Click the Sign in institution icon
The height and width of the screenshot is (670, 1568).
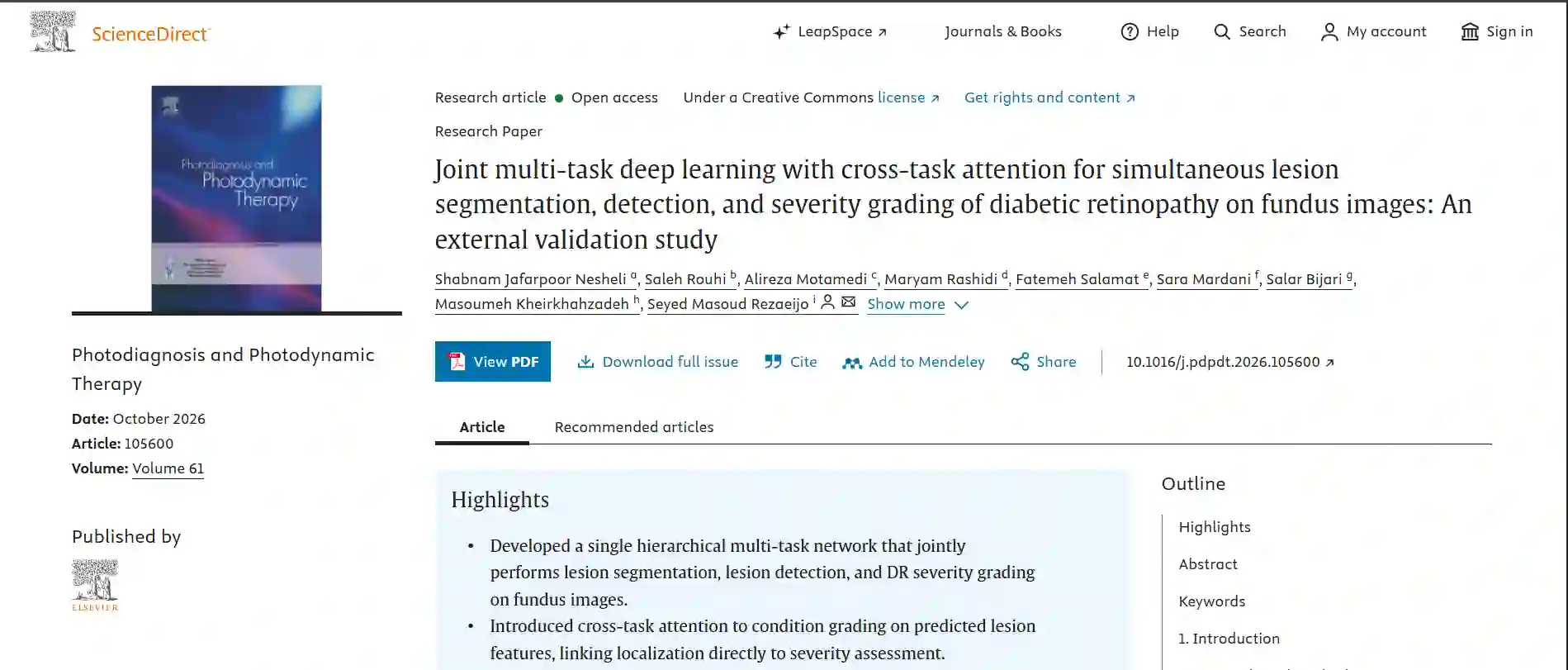click(1470, 31)
